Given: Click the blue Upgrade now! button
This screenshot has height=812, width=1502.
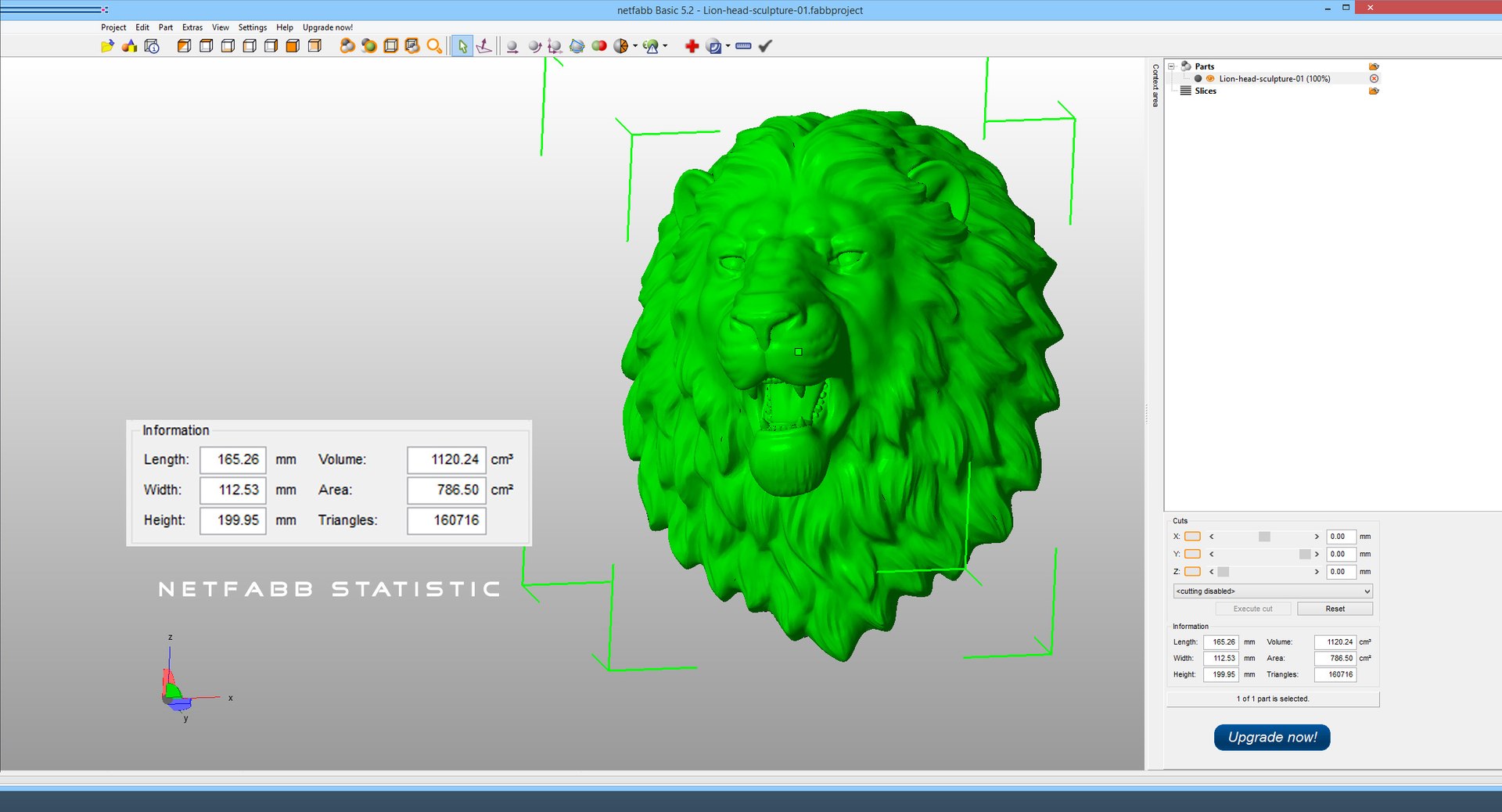Looking at the screenshot, I should coord(1272,737).
